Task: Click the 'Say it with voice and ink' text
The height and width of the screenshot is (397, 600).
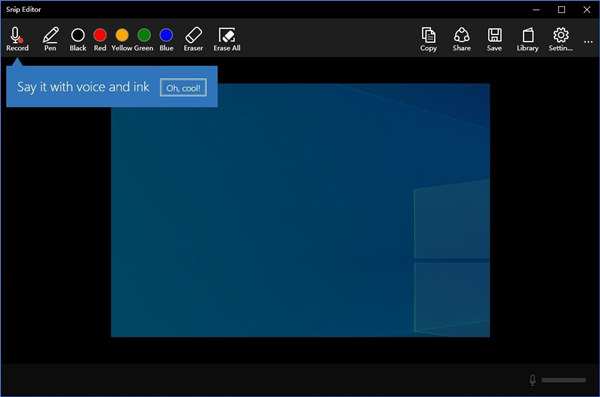Action: coord(83,87)
